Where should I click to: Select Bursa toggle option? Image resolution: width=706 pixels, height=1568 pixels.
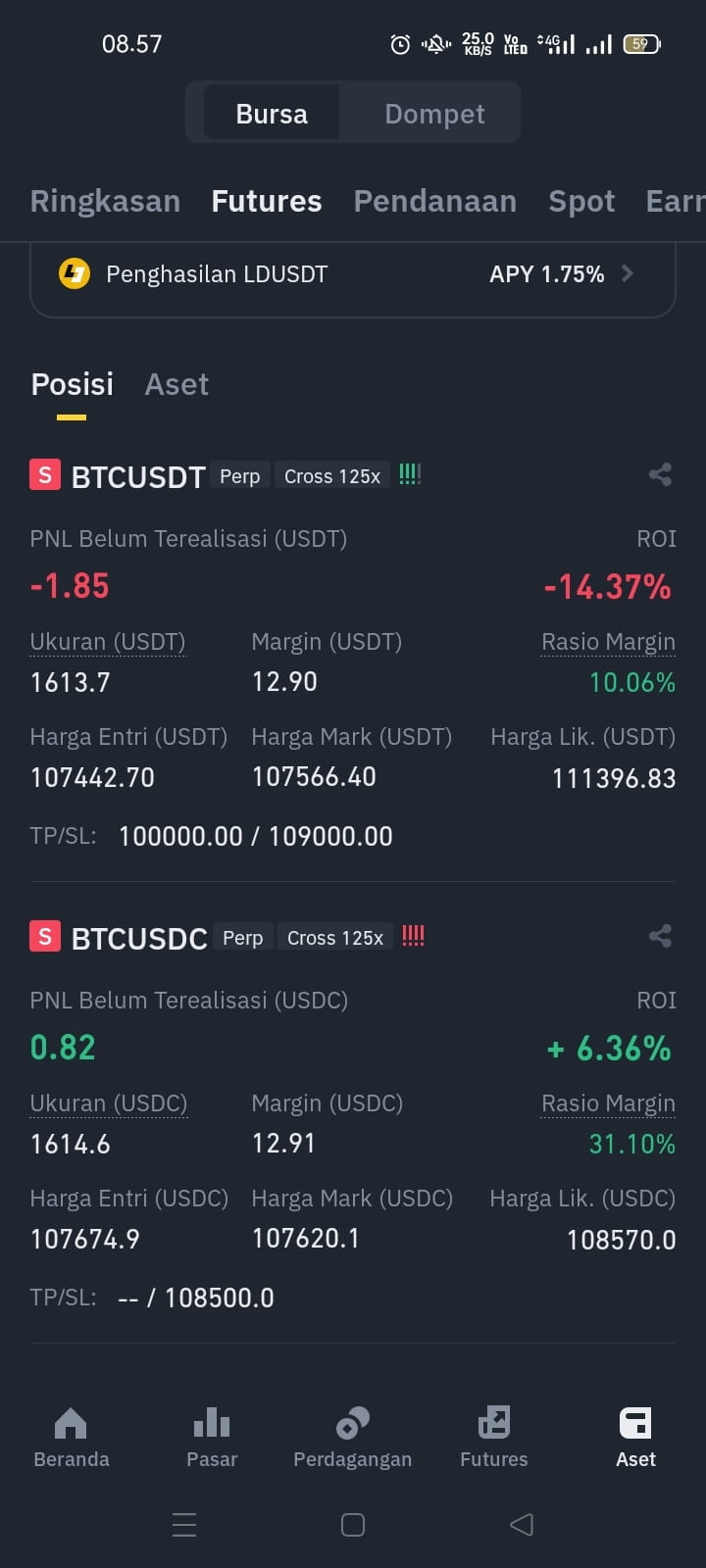[x=272, y=114]
